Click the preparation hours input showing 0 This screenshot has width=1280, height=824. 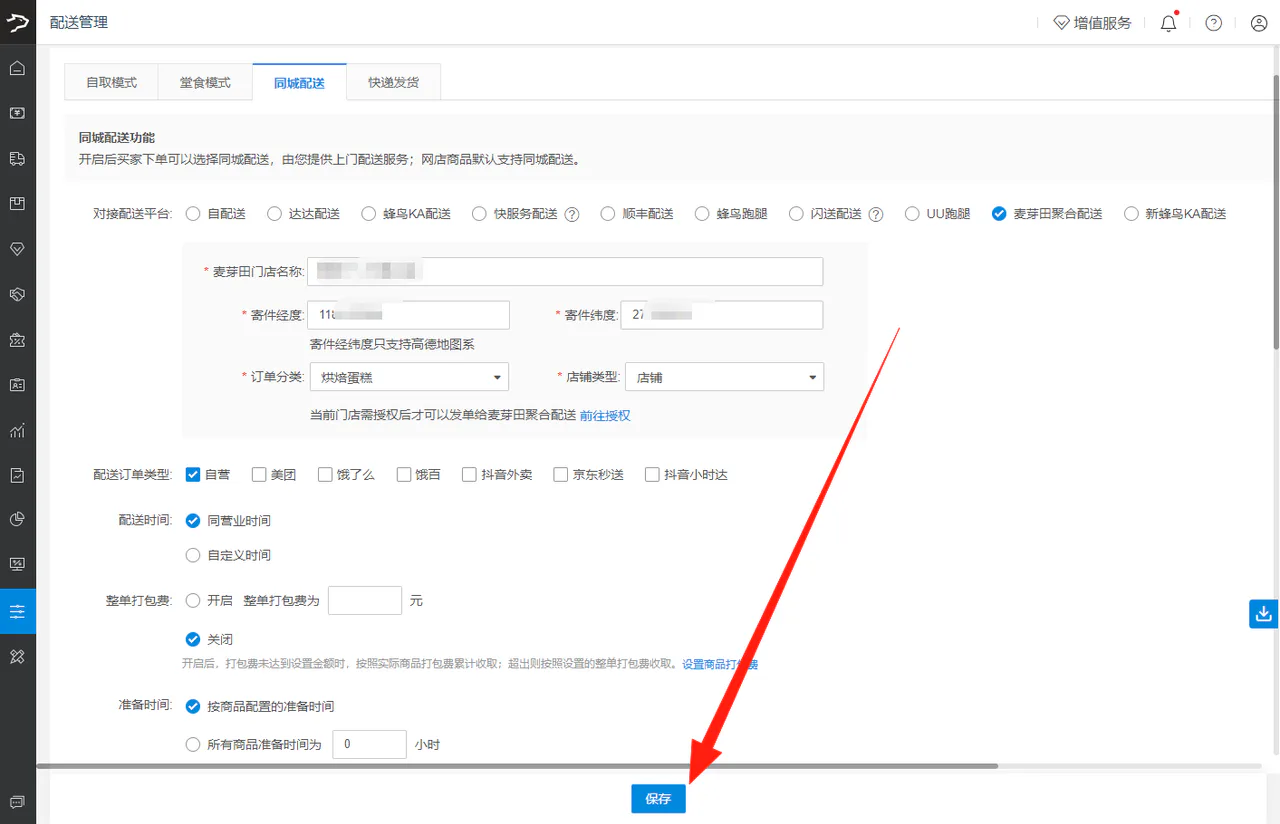[x=369, y=745]
